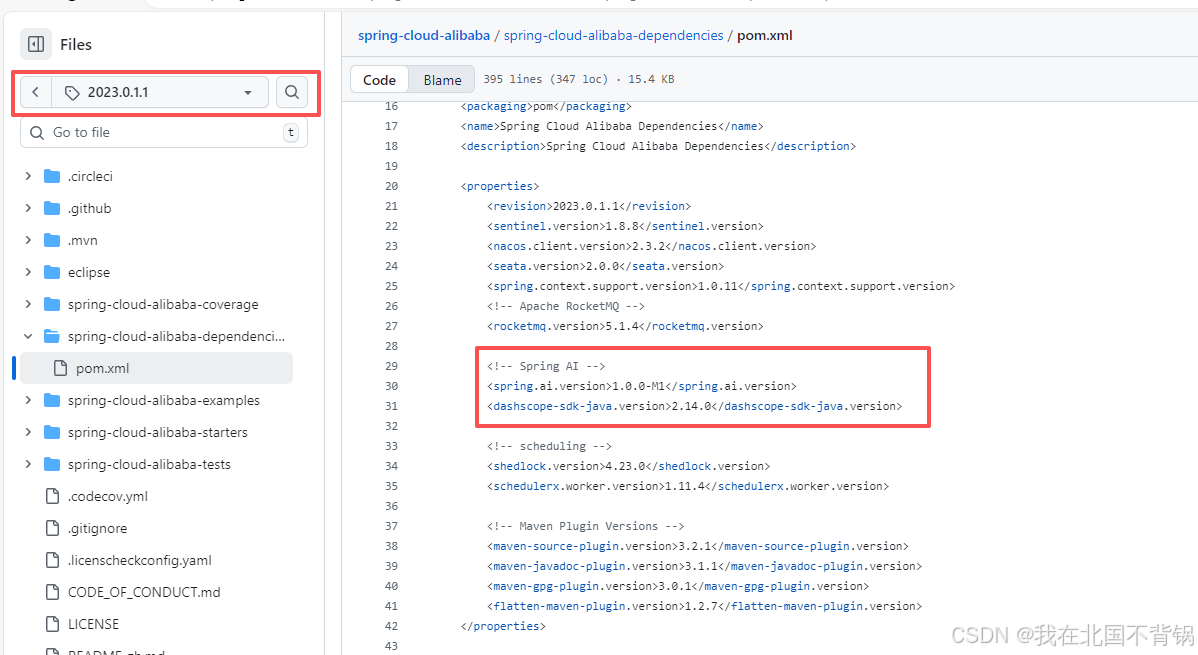1198x655 pixels.
Task: Click the seata.version 2.0.0 line
Action: [x=605, y=266]
